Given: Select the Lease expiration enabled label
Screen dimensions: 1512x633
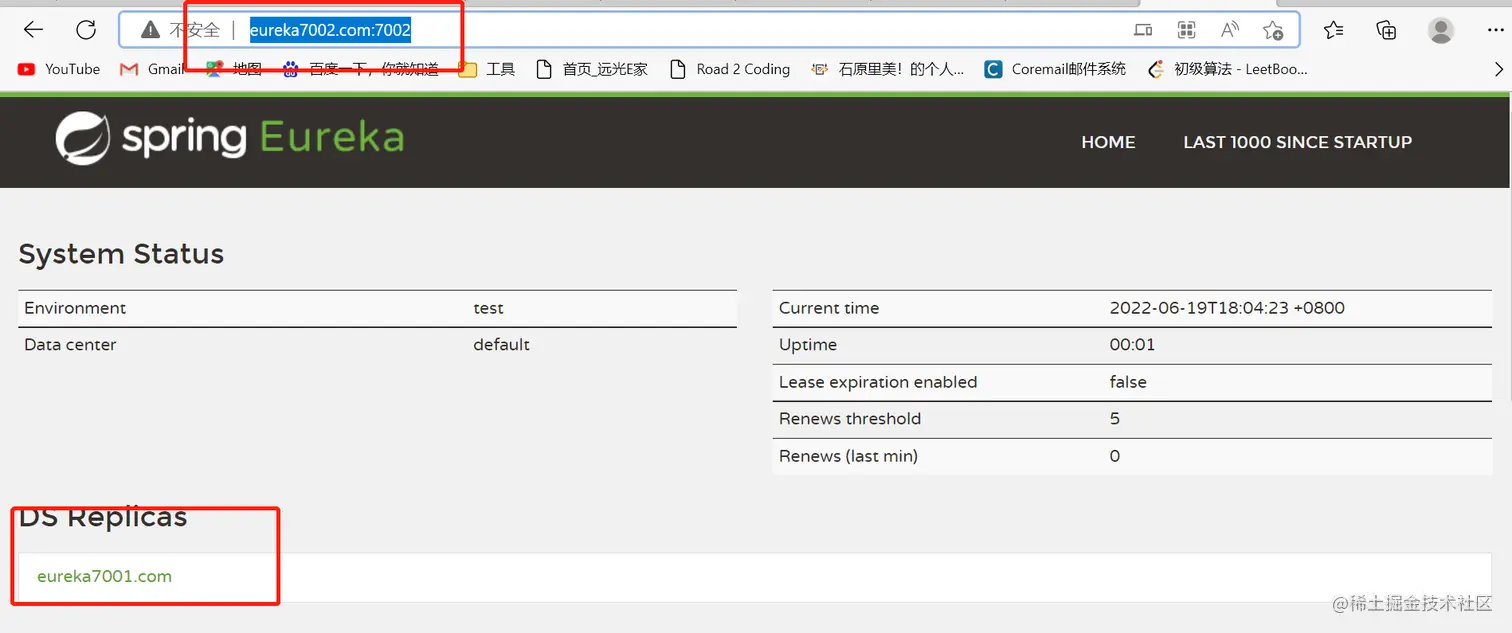Looking at the screenshot, I should 878,382.
